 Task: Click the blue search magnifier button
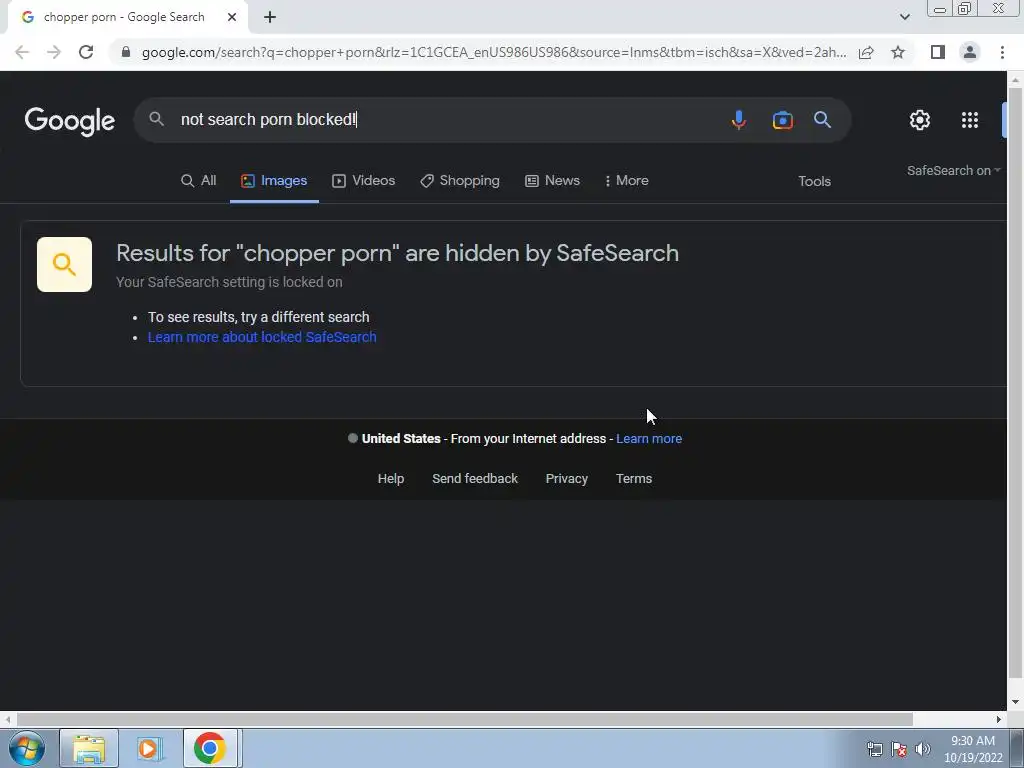pos(822,120)
